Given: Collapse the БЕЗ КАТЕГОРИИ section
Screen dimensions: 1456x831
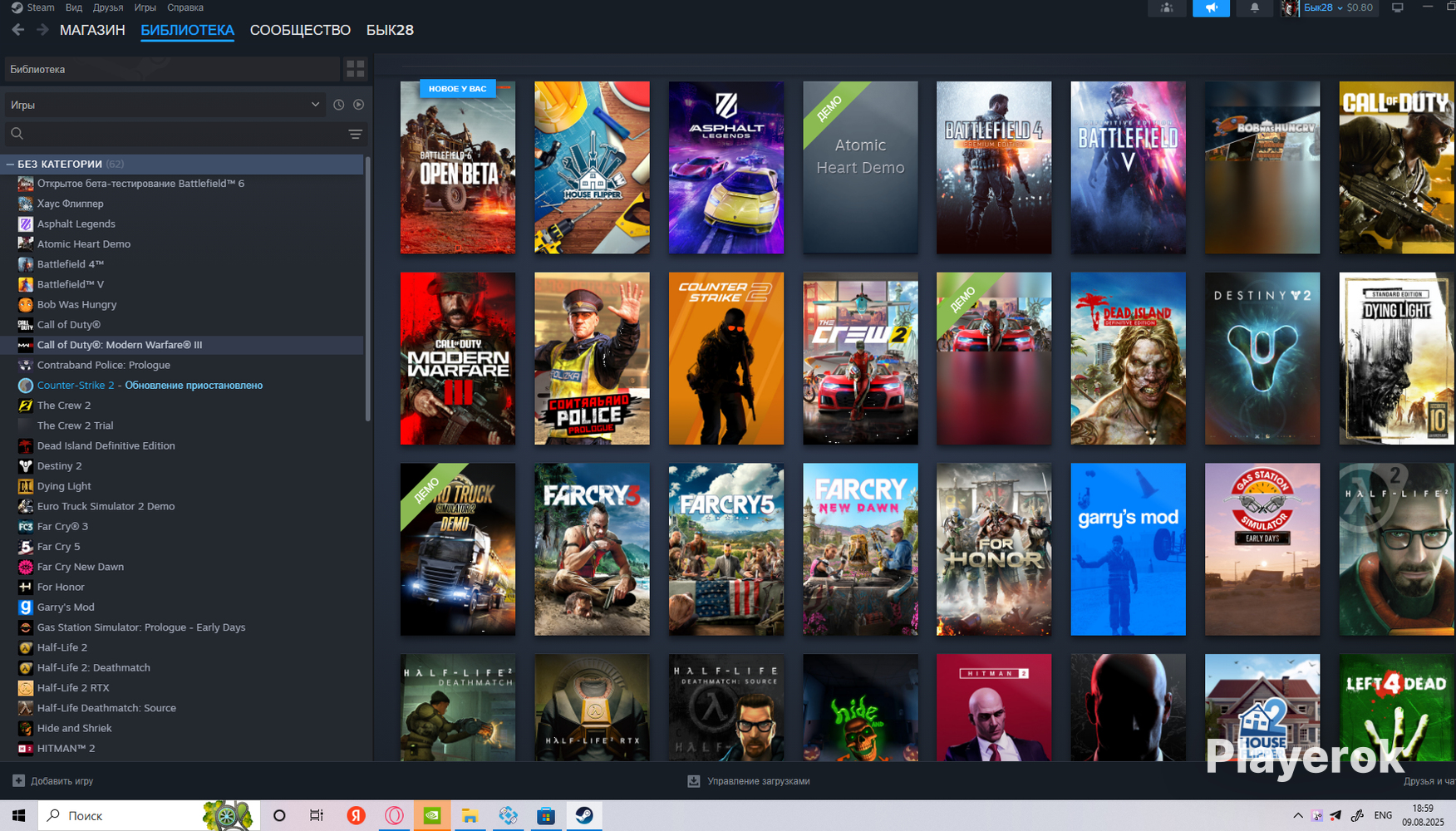Looking at the screenshot, I should click(x=10, y=165).
